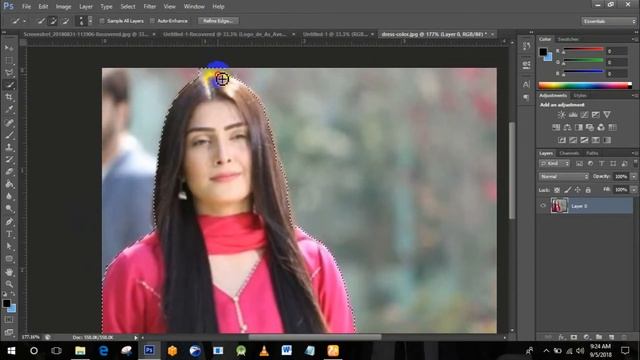Open the Opacity slider dropdown arrow
This screenshot has width=640, height=360.
(x=633, y=177)
